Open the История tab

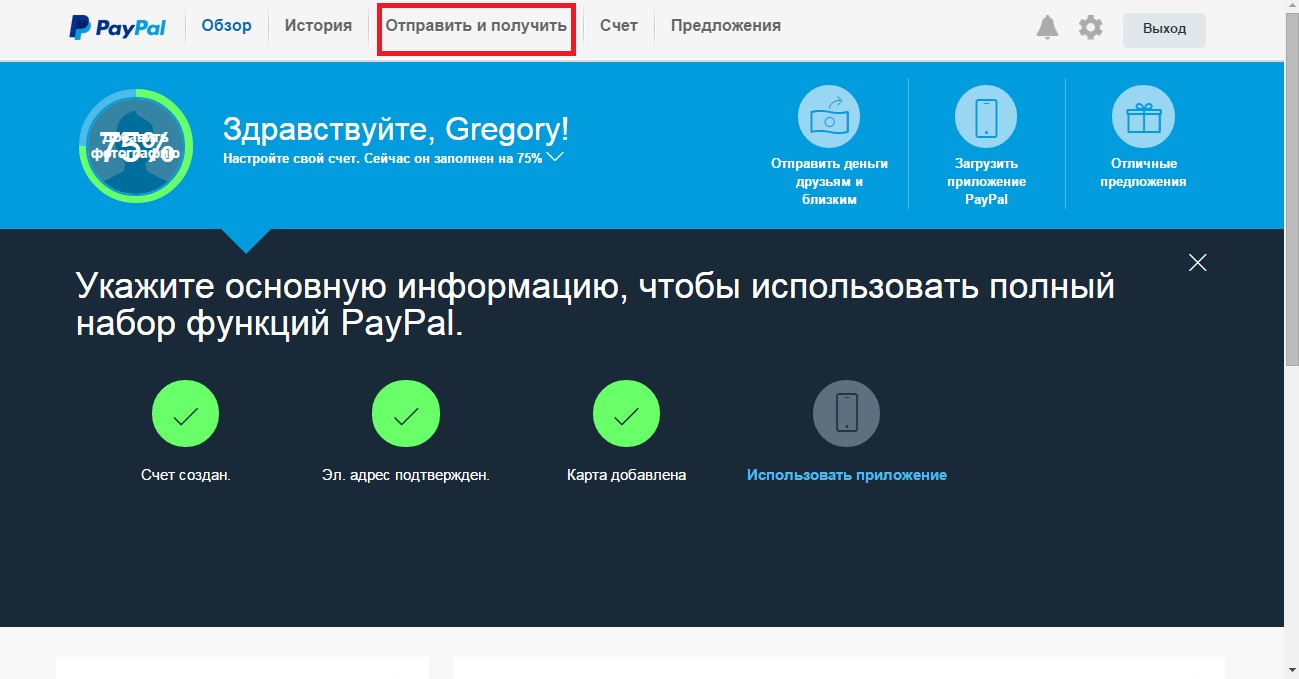tap(318, 26)
